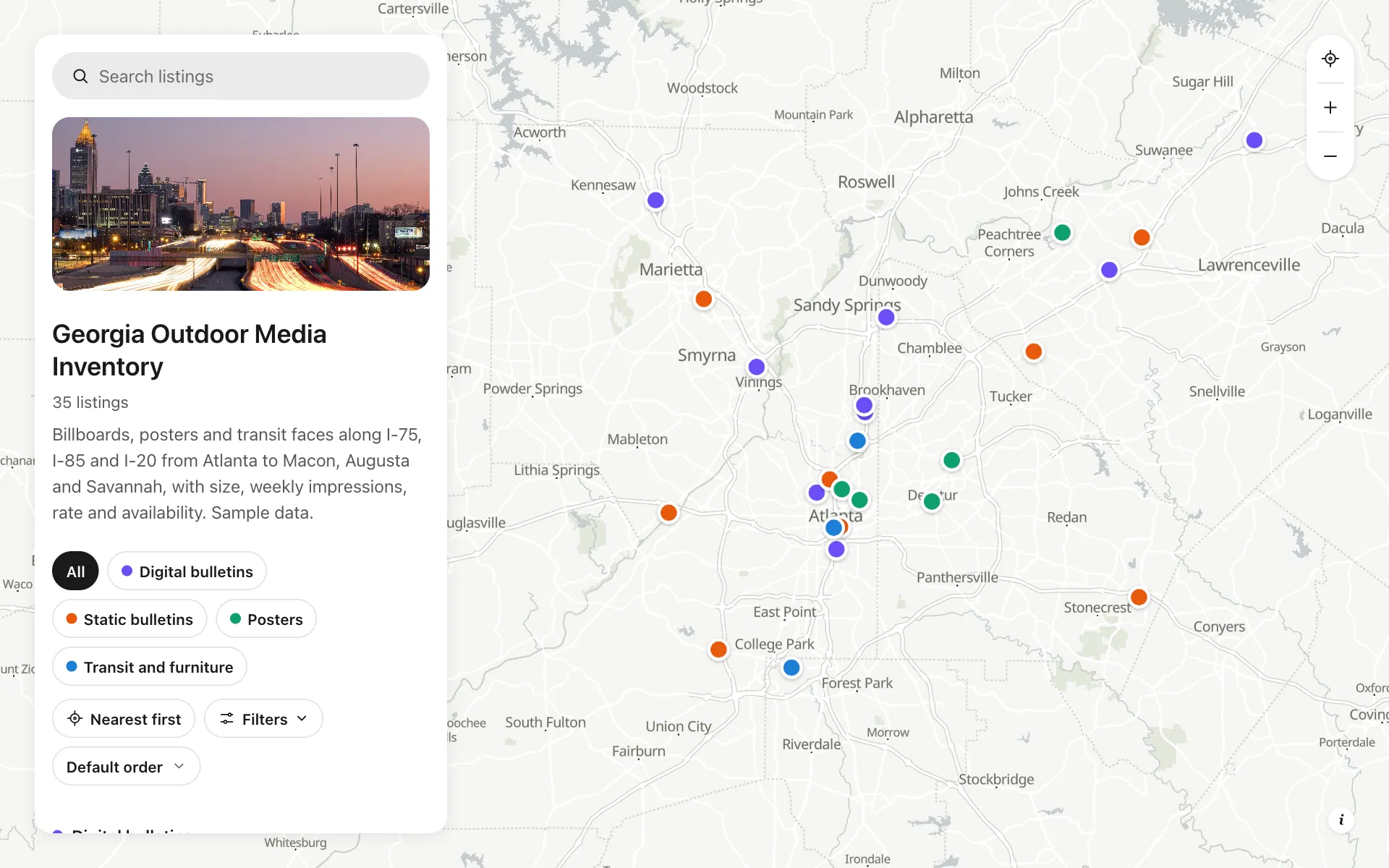Viewport: 1389px width, 868px height.
Task: Select the purple marker at Vinings
Action: click(757, 367)
